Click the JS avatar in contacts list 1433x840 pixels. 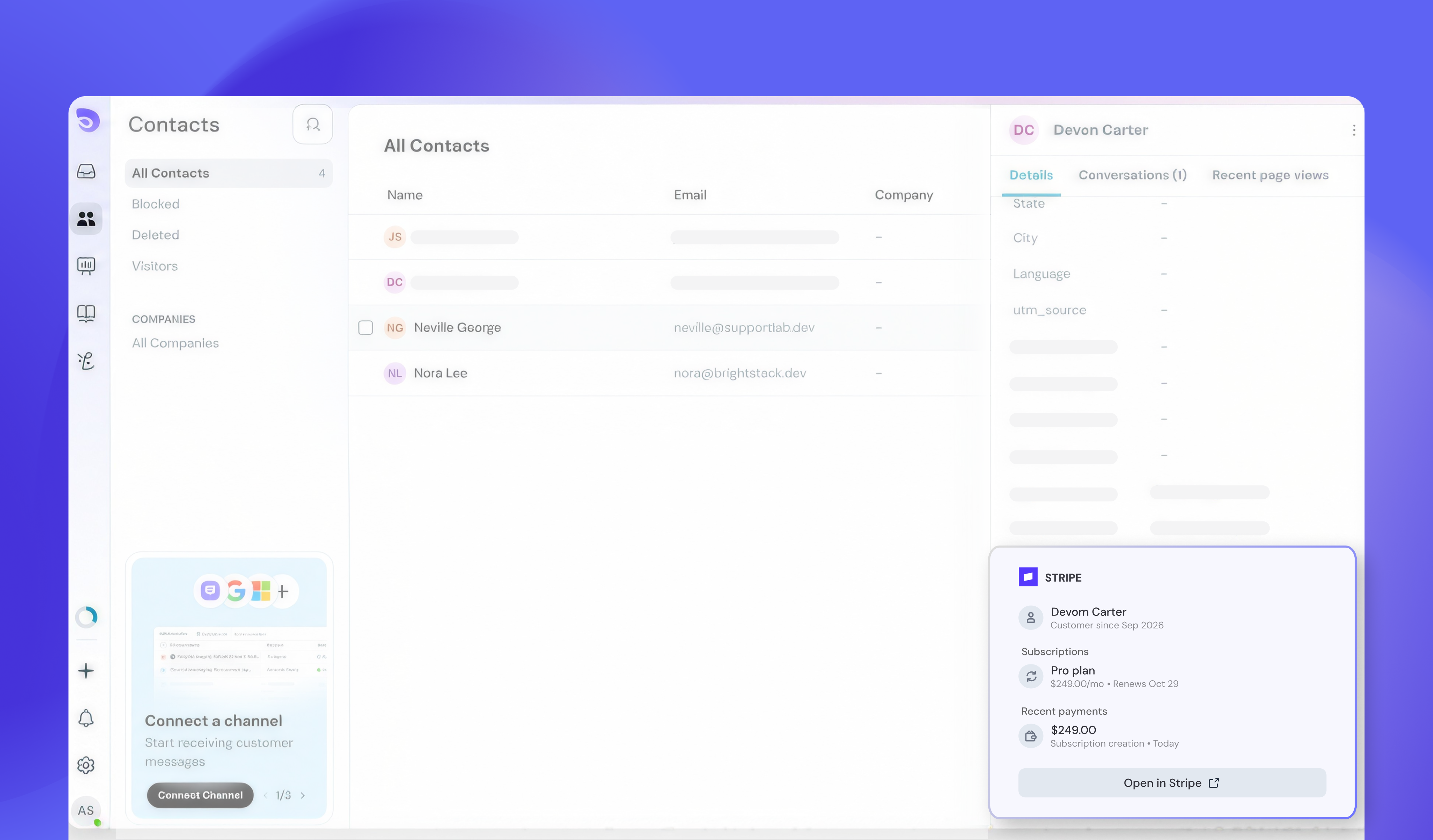[x=395, y=237]
